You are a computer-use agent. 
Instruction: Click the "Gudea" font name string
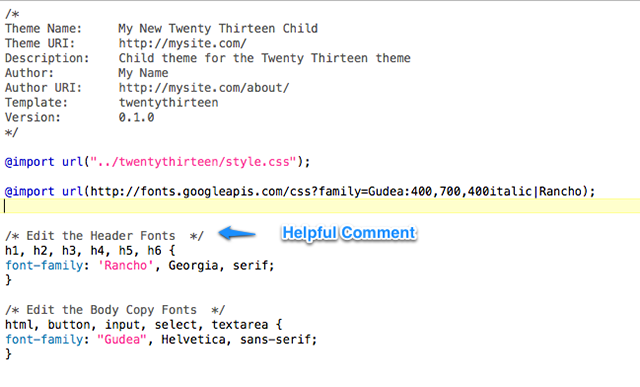point(122,339)
